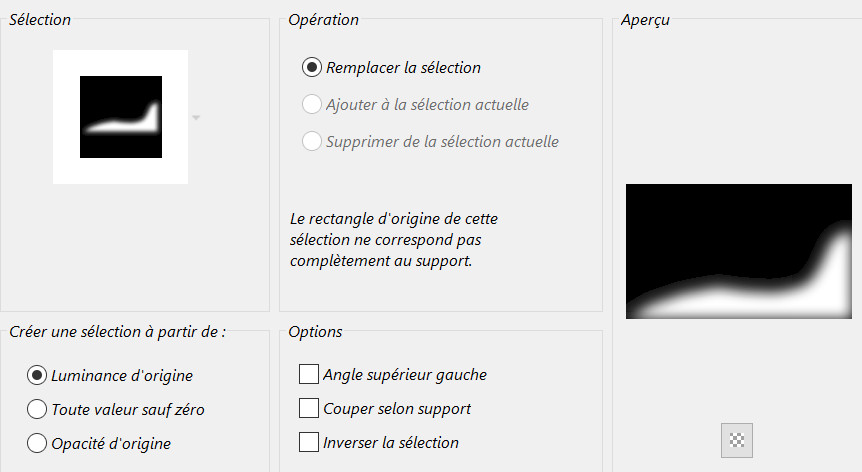This screenshot has width=862, height=472.
Task: Choose Supprimer de la sélection actuelle
Action: click(x=312, y=141)
